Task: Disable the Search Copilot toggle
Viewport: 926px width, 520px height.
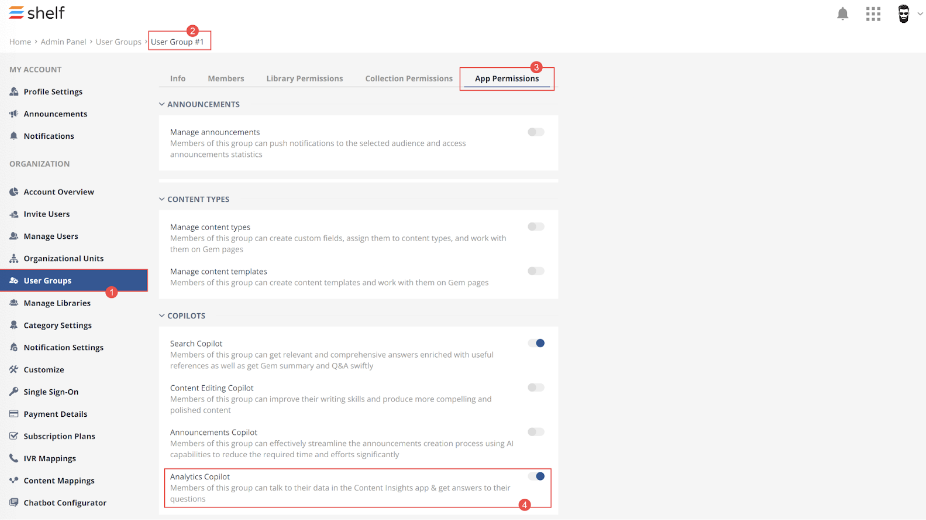Action: pos(536,343)
